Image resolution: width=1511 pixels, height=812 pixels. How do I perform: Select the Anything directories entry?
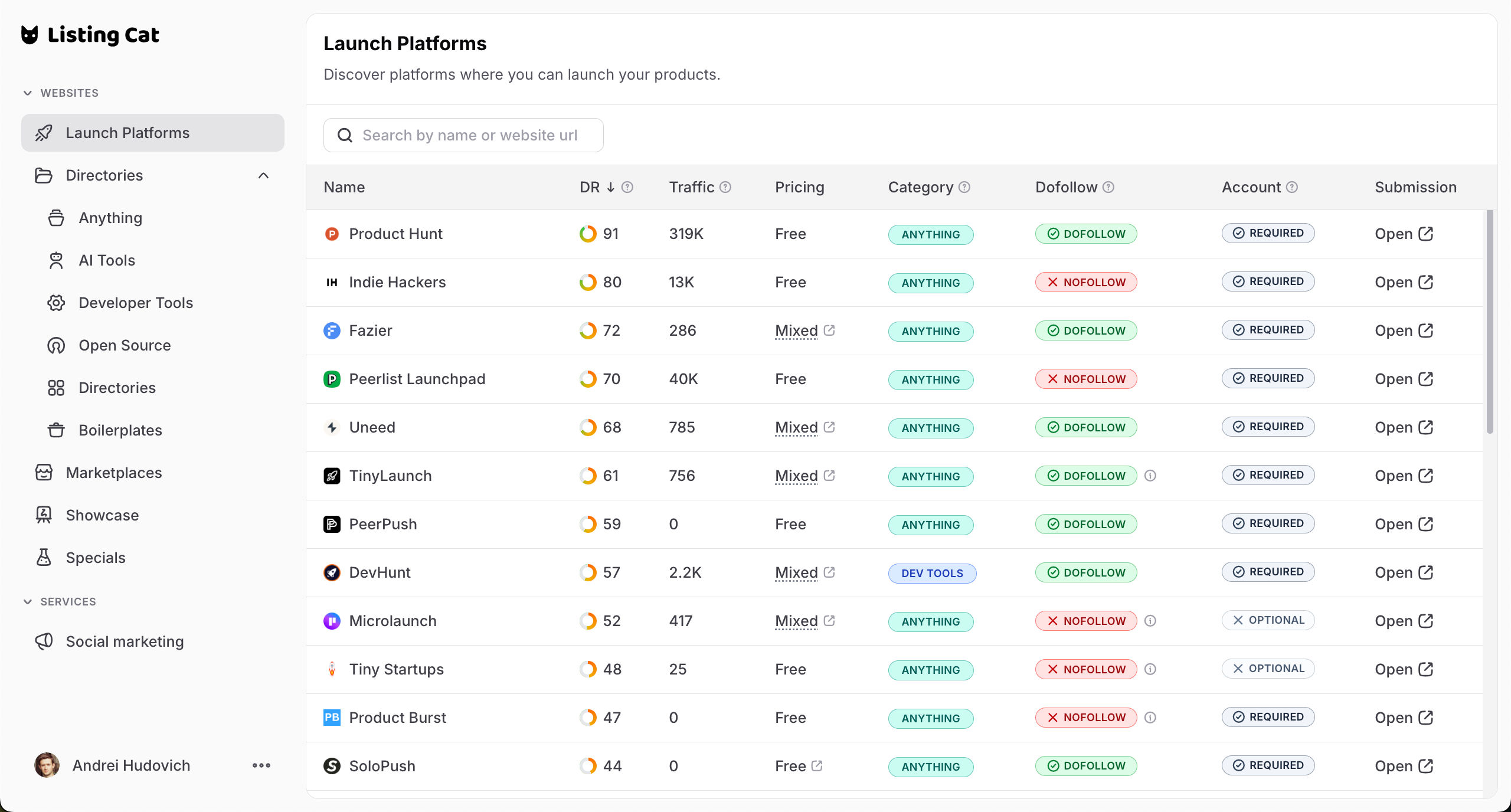click(x=110, y=218)
